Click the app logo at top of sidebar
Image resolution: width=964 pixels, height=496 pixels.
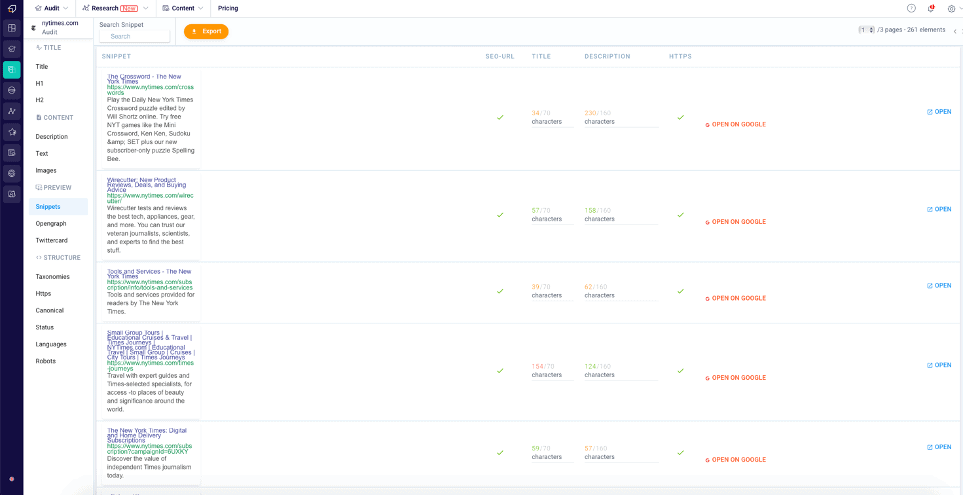(11, 9)
